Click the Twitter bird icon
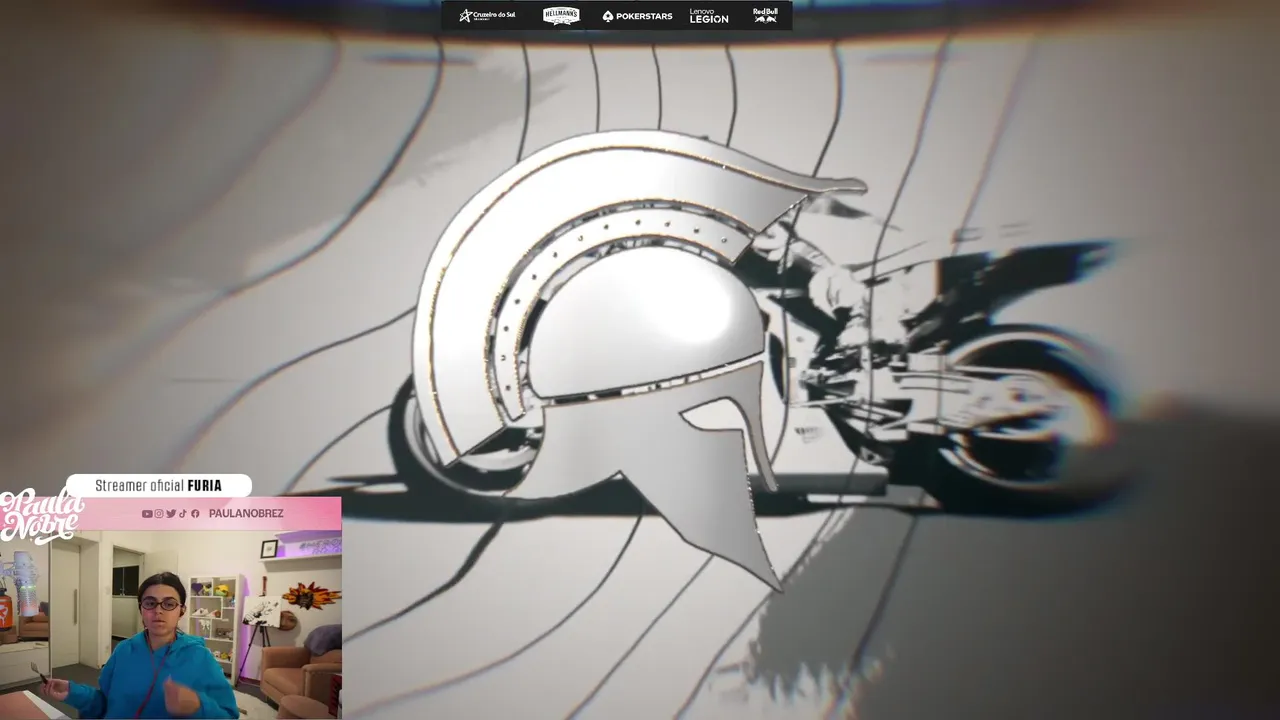Image resolution: width=1280 pixels, height=720 pixels. pos(171,513)
